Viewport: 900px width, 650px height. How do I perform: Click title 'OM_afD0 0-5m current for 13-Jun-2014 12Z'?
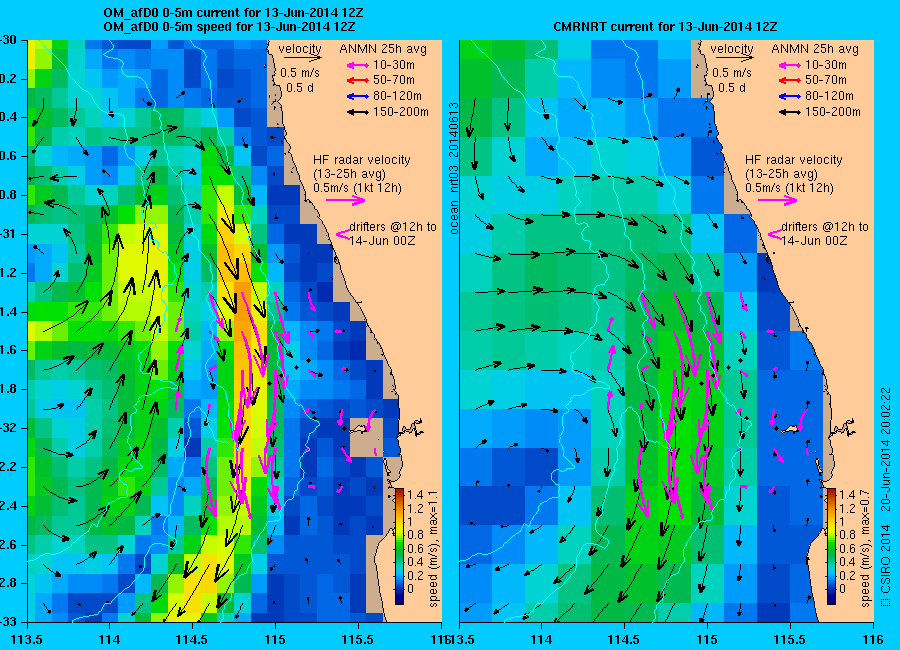point(232,13)
